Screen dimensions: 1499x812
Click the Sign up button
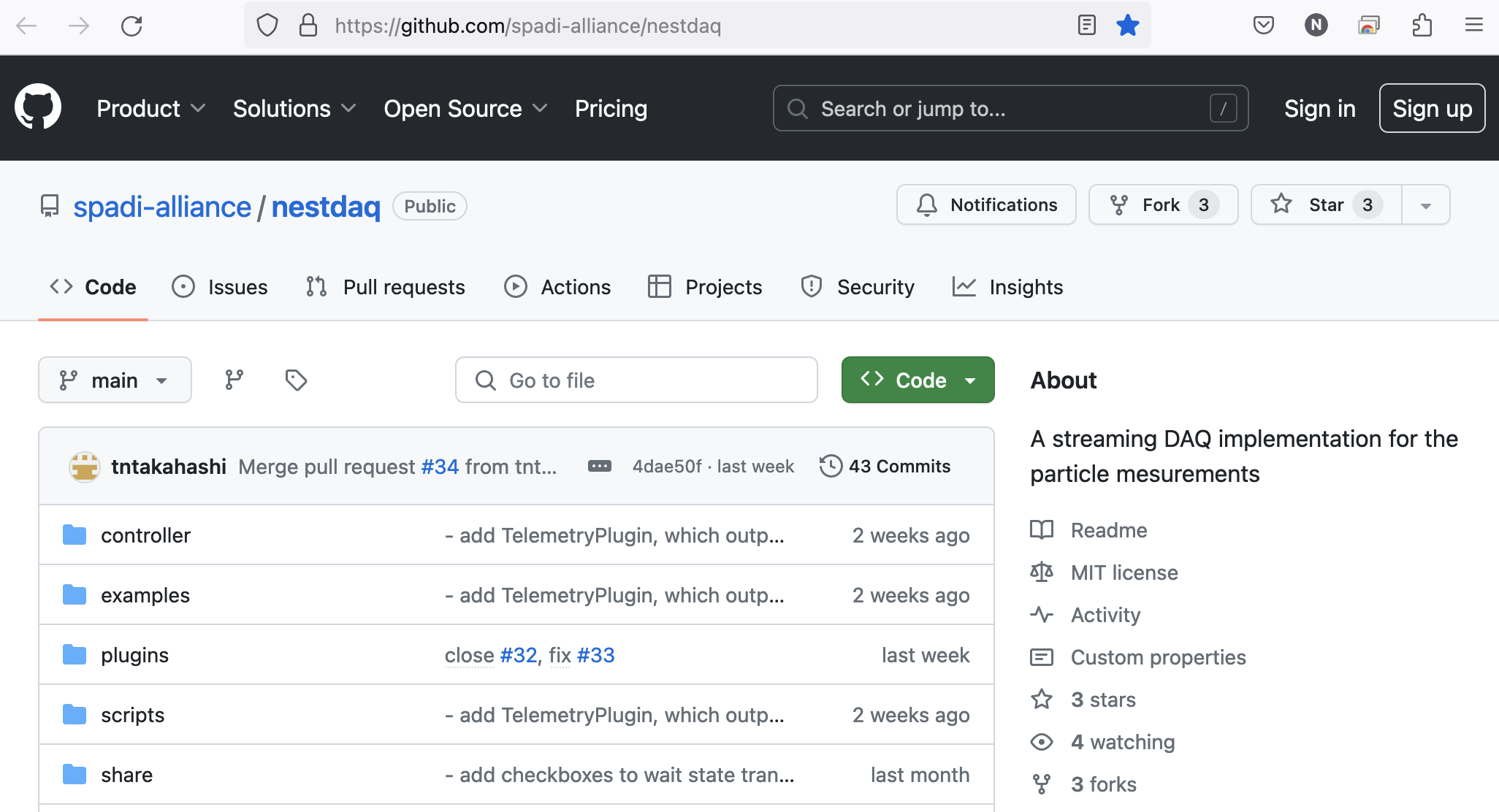[1432, 108]
